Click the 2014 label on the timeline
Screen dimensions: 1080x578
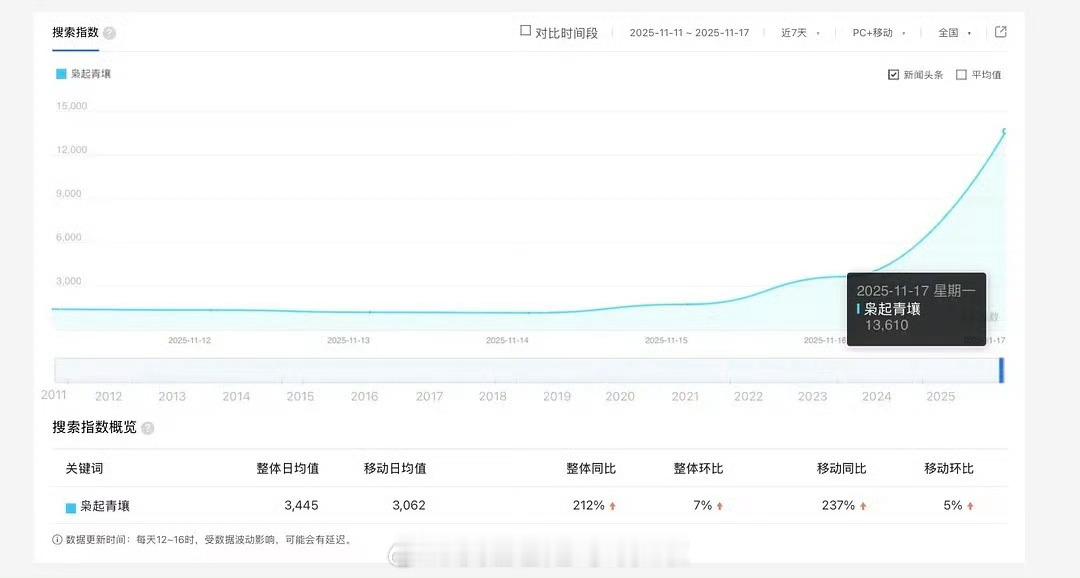236,396
